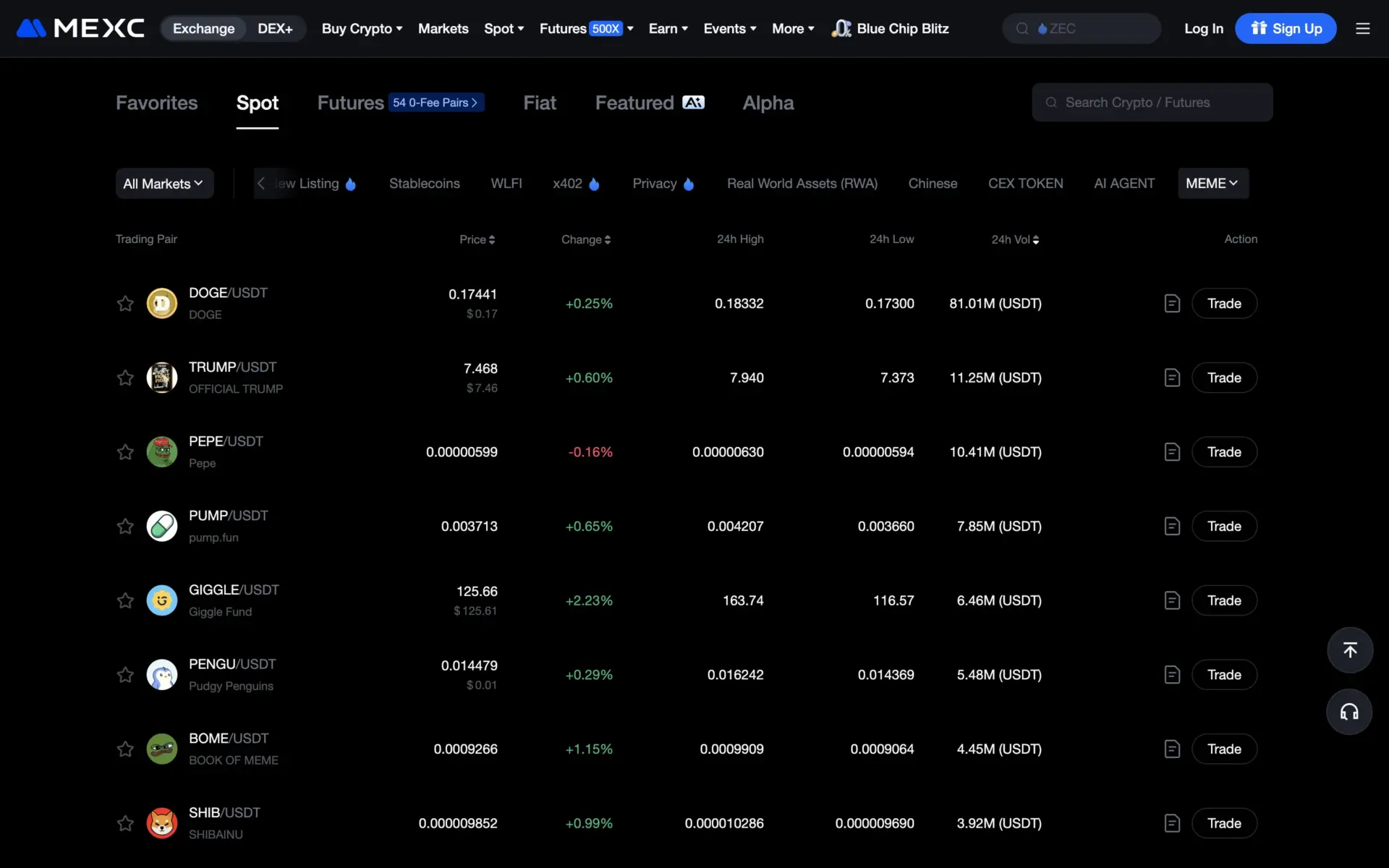Open the hamburger navigation menu
The image size is (1389, 868).
pyautogui.click(x=1363, y=28)
